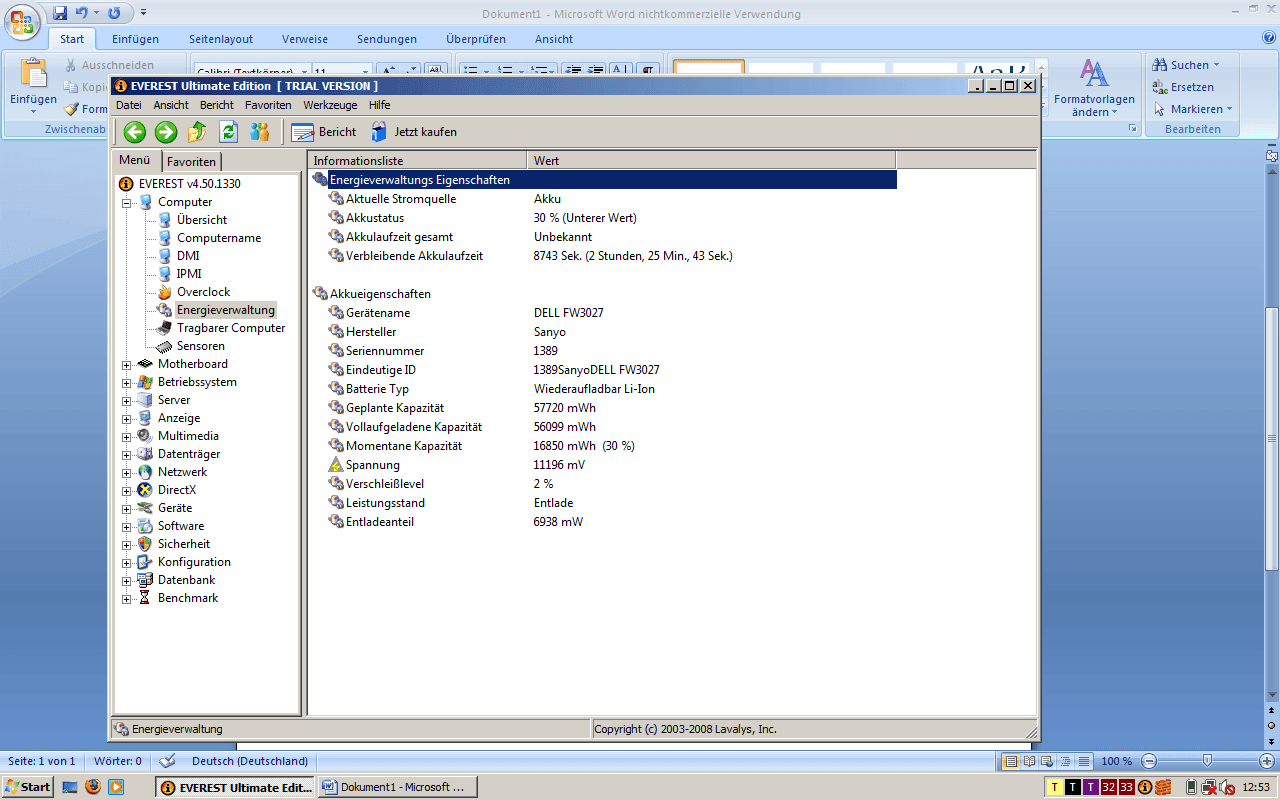This screenshot has height=800, width=1280.
Task: Open the Word Office button
Action: (23, 20)
